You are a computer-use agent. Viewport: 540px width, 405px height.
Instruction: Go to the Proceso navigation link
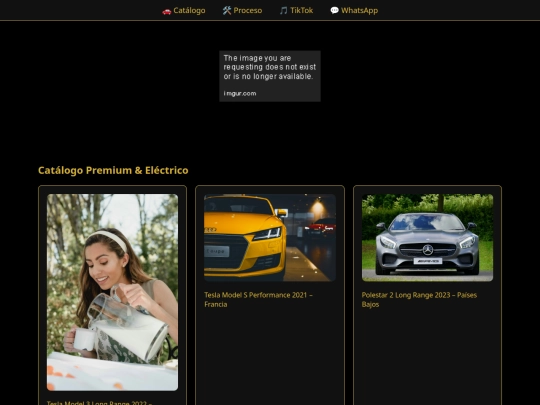[242, 10]
